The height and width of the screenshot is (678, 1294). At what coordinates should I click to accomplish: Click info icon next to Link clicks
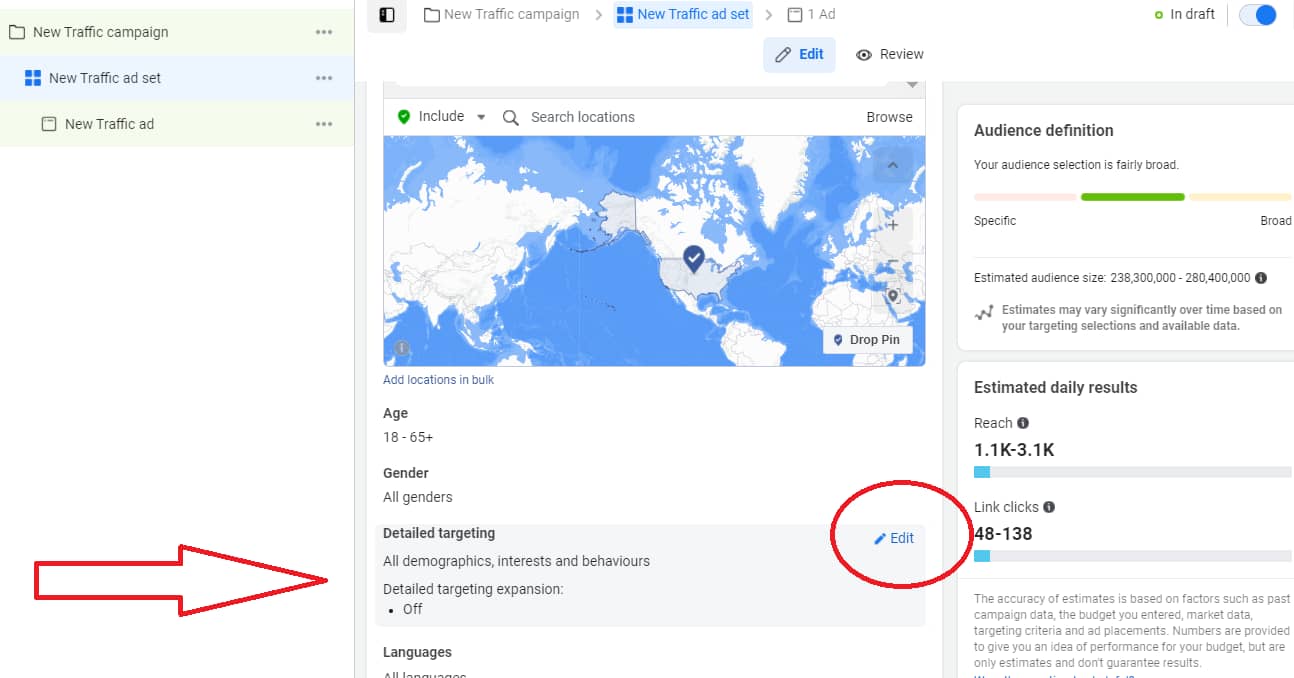[x=1049, y=507]
